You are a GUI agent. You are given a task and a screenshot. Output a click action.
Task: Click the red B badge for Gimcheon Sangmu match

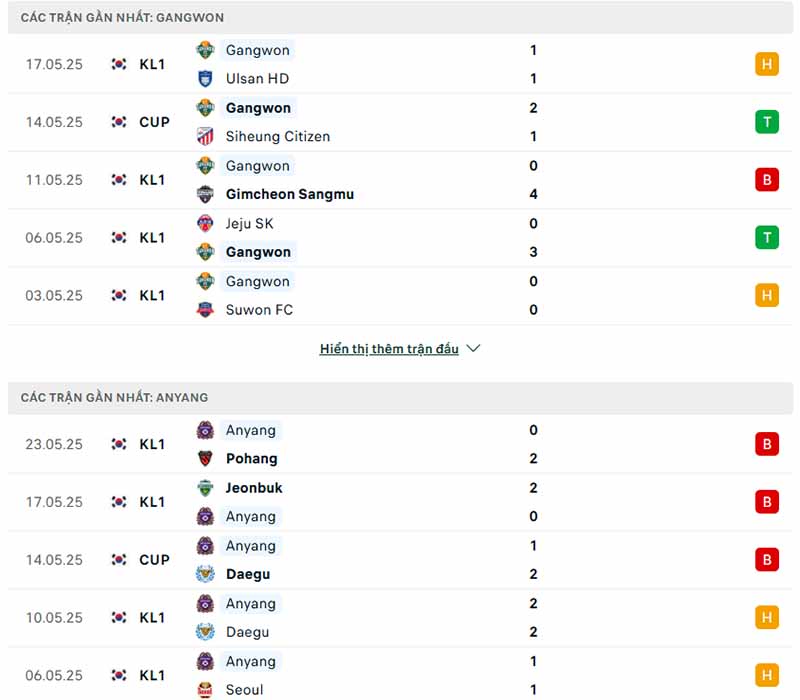pos(767,180)
